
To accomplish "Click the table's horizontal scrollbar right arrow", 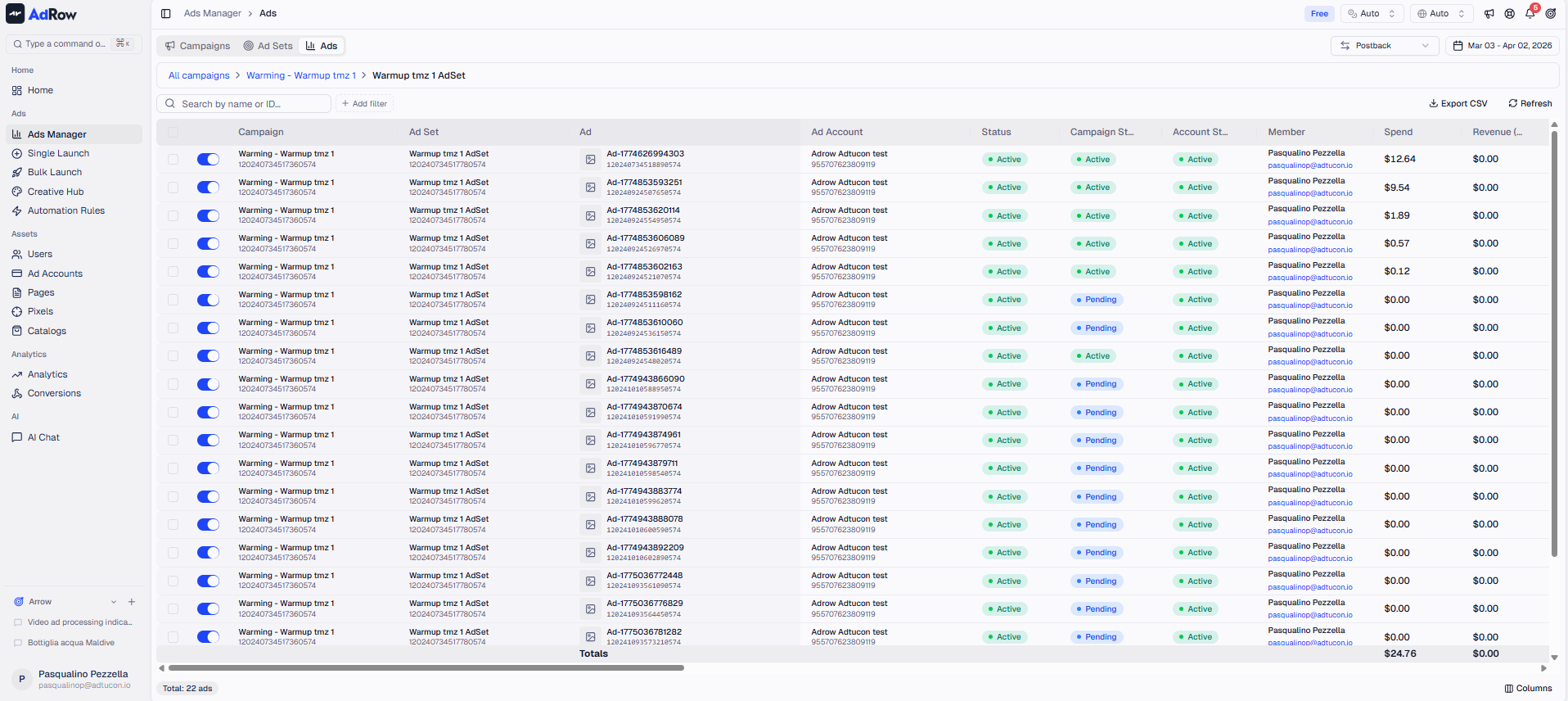I will click(1543, 668).
